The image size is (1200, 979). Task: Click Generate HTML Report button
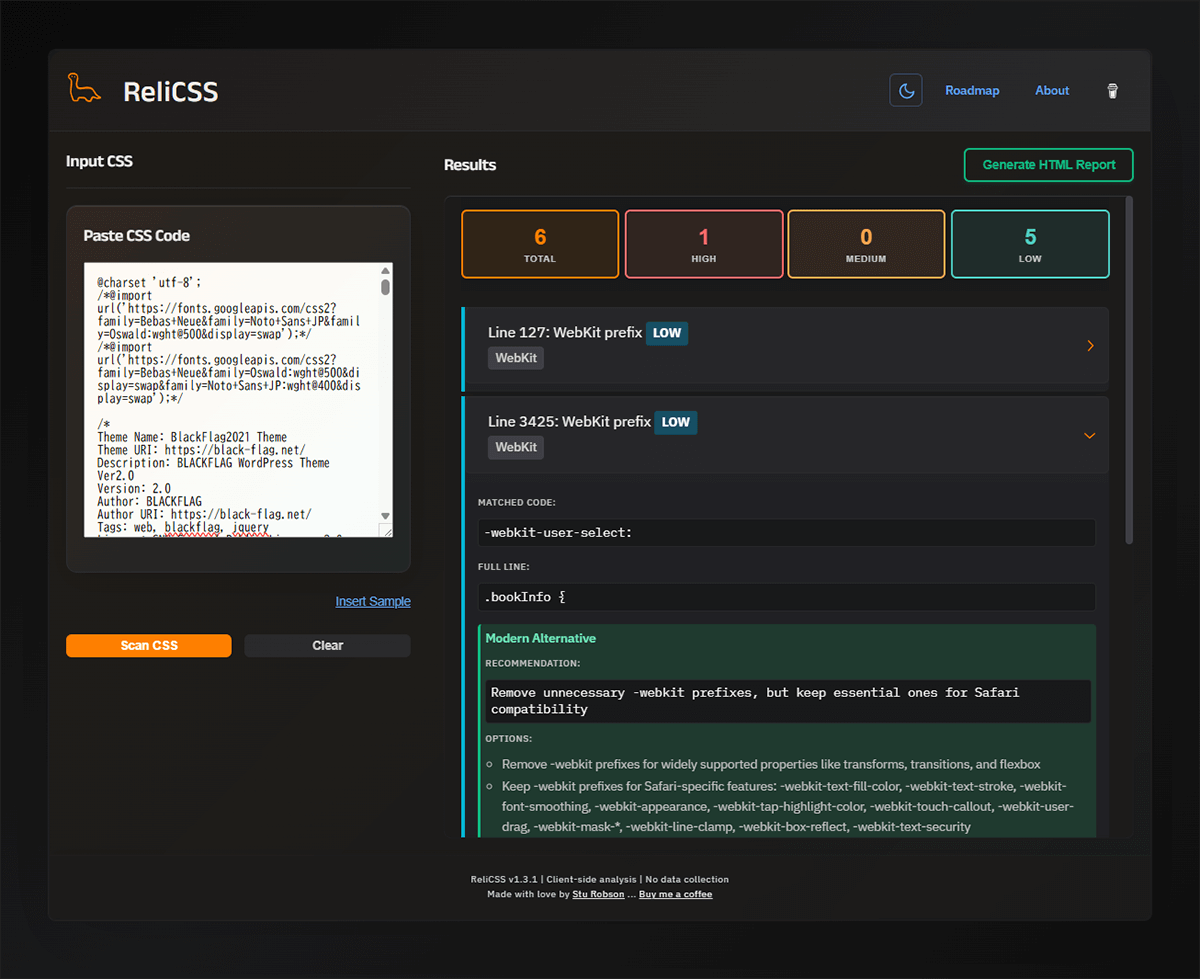[1048, 165]
